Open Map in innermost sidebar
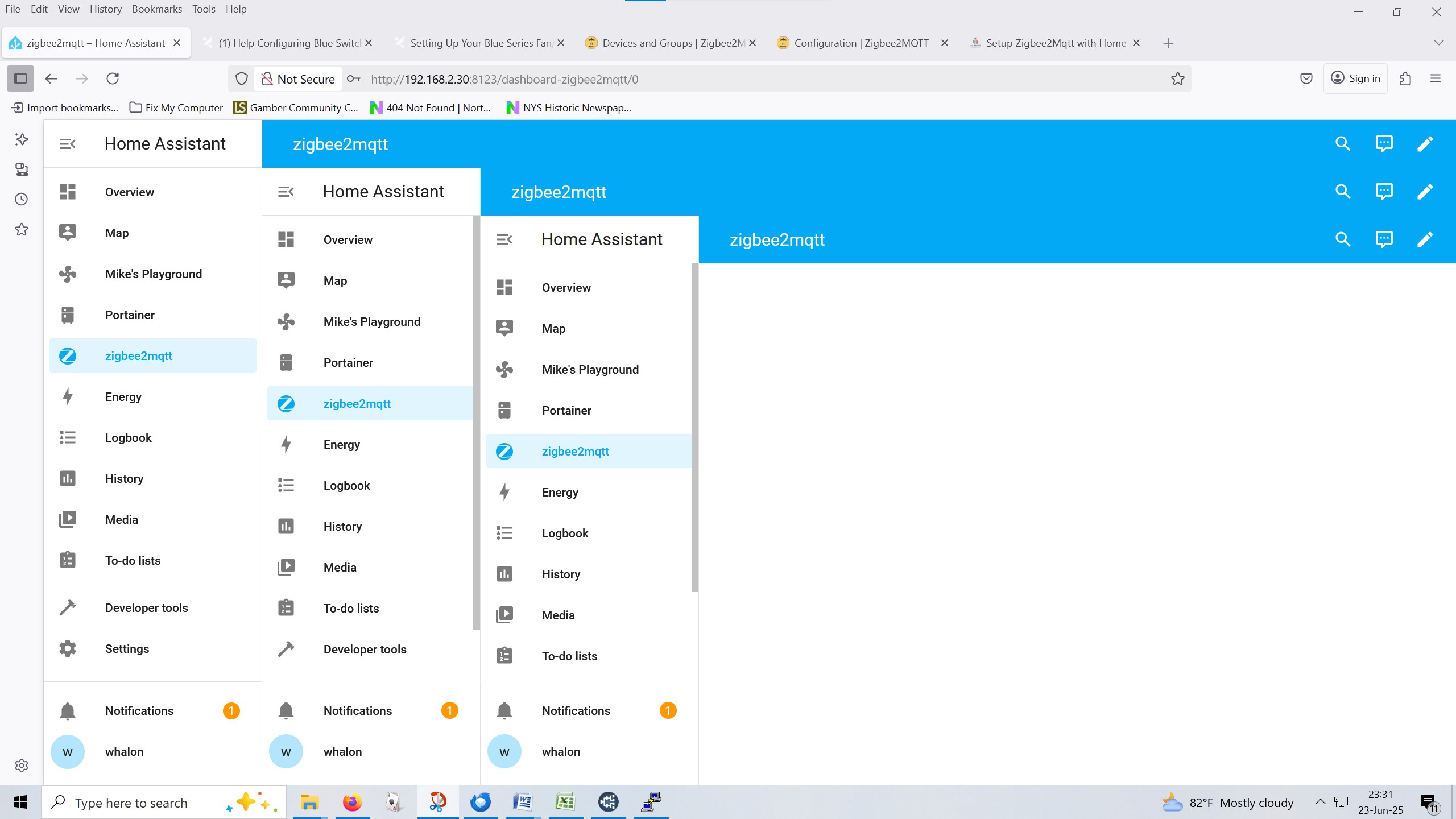Screen dimensions: 1456x819 tap(588, 328)
